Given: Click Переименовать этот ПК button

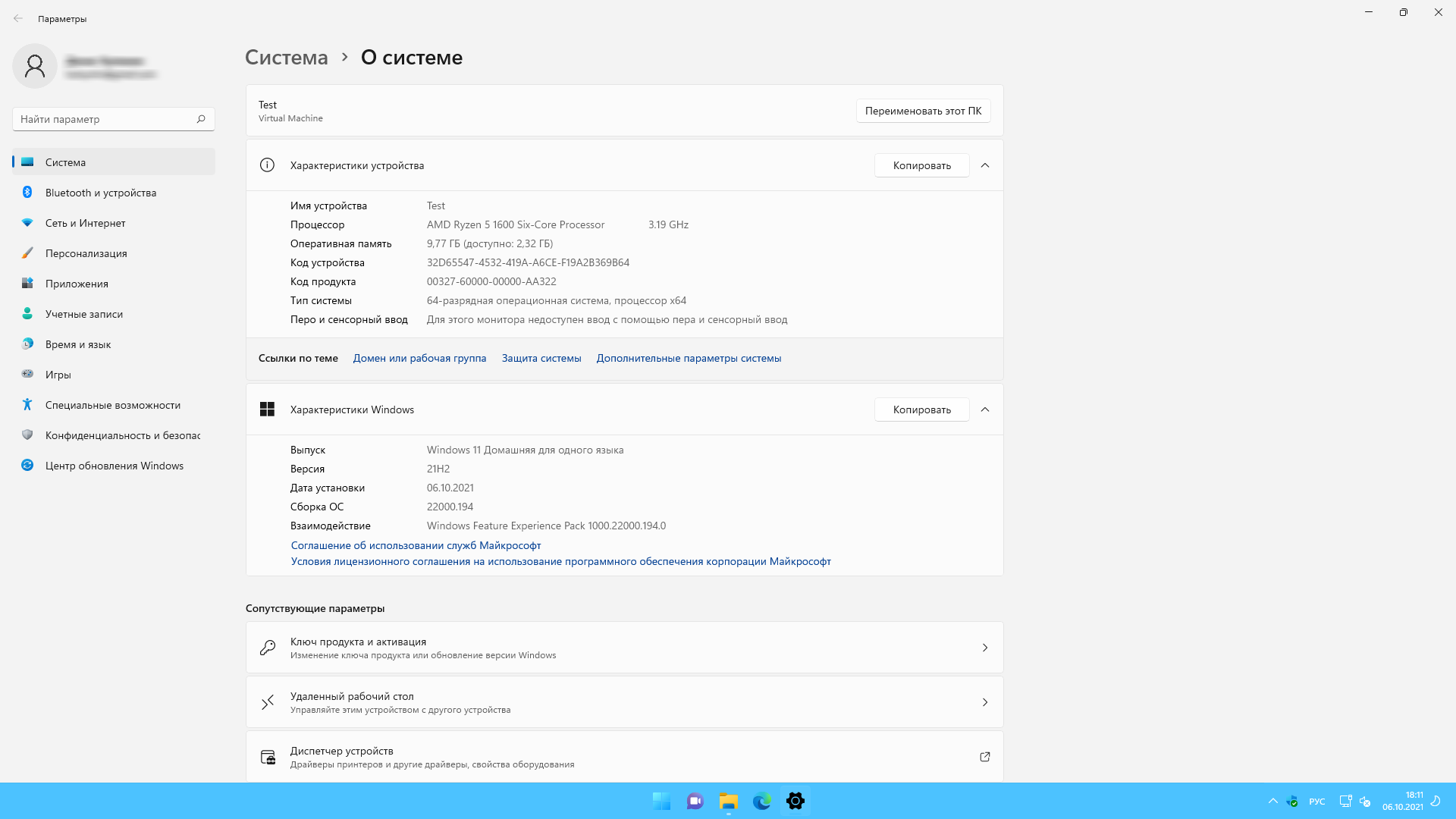Looking at the screenshot, I should pyautogui.click(x=923, y=111).
